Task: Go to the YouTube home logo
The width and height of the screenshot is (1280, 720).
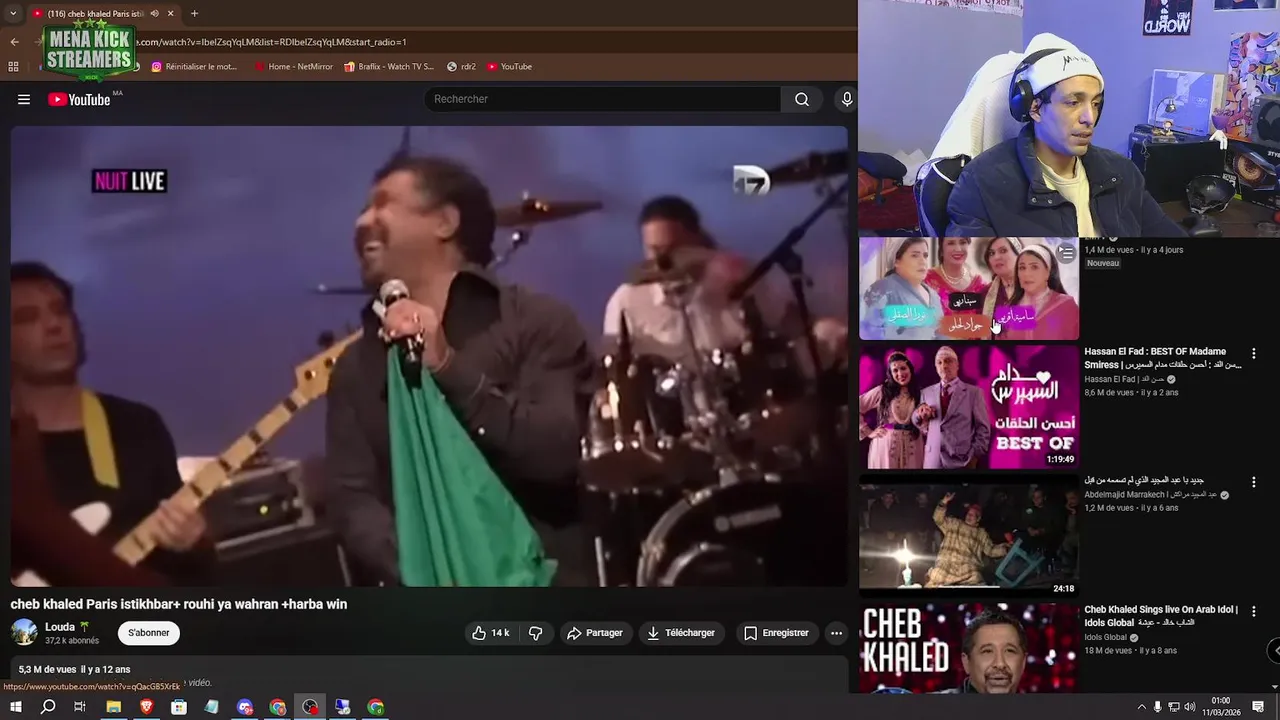Action: pyautogui.click(x=78, y=99)
